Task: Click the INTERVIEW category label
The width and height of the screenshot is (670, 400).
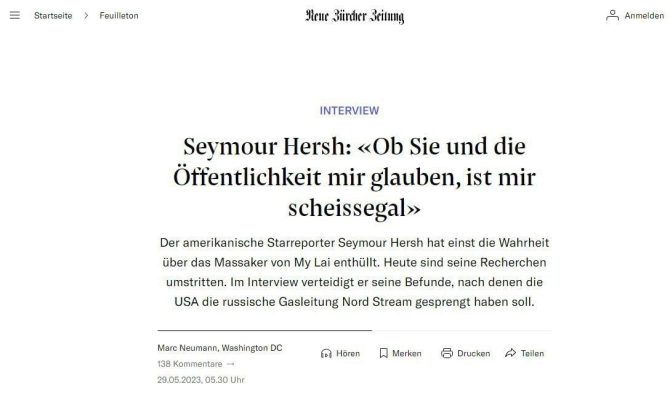Action: tap(350, 111)
